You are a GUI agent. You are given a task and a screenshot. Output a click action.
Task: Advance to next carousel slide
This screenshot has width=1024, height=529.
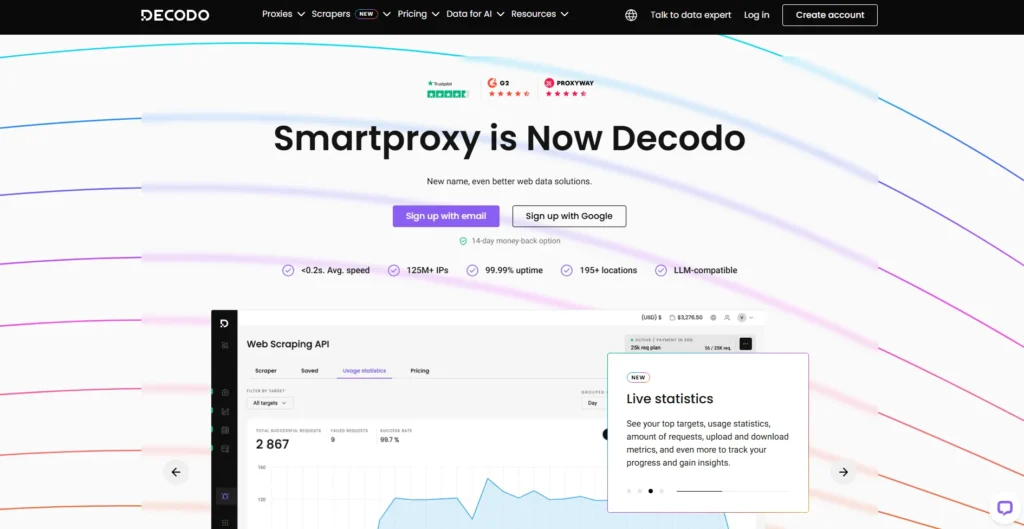tap(843, 472)
